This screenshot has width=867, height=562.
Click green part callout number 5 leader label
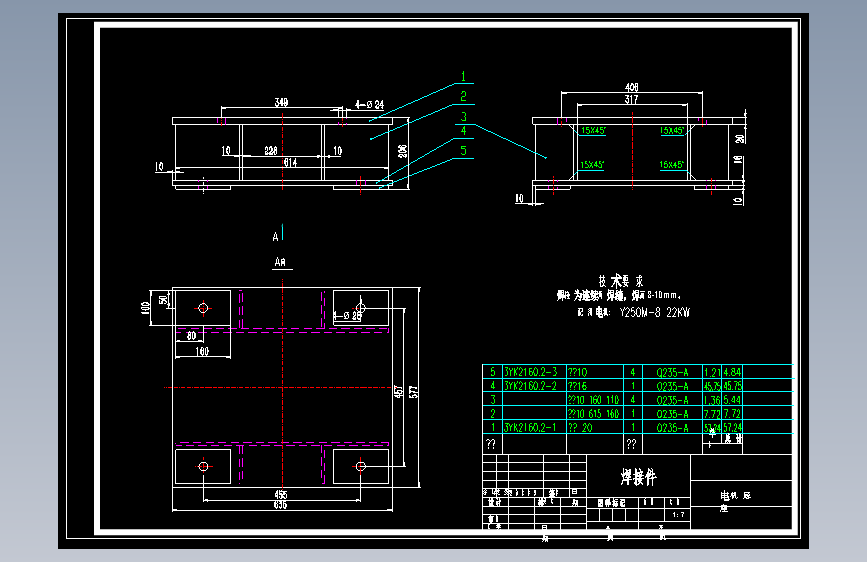tap(463, 150)
